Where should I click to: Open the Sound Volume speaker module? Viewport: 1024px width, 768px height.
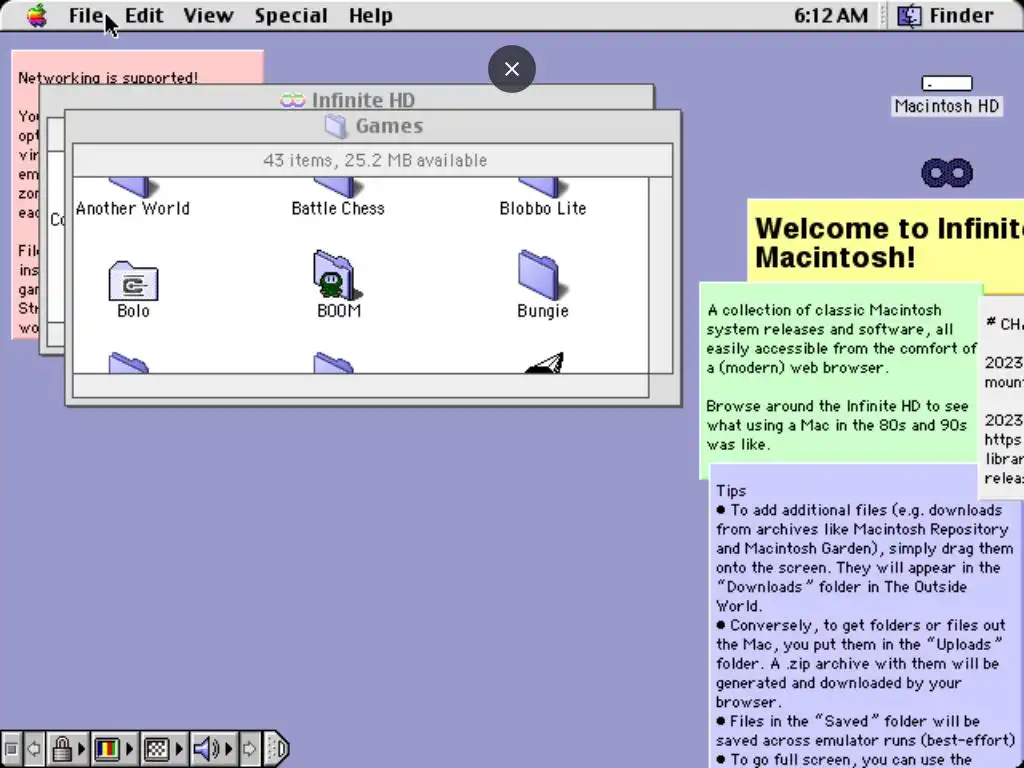pos(206,749)
